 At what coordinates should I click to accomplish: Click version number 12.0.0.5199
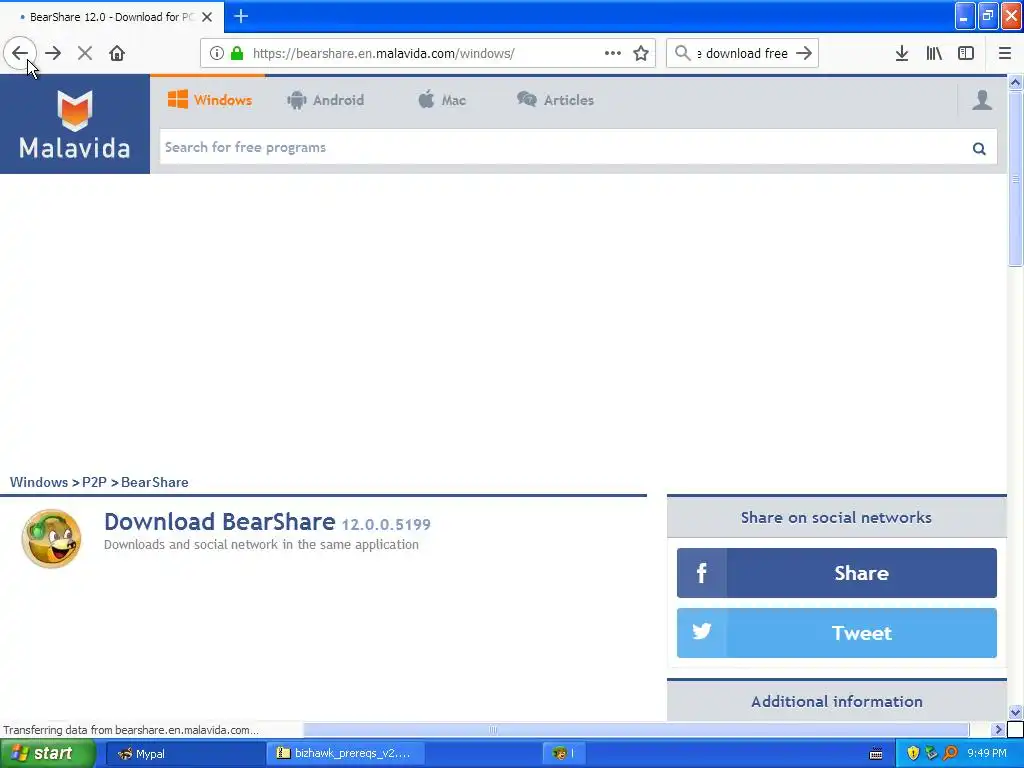tap(386, 524)
